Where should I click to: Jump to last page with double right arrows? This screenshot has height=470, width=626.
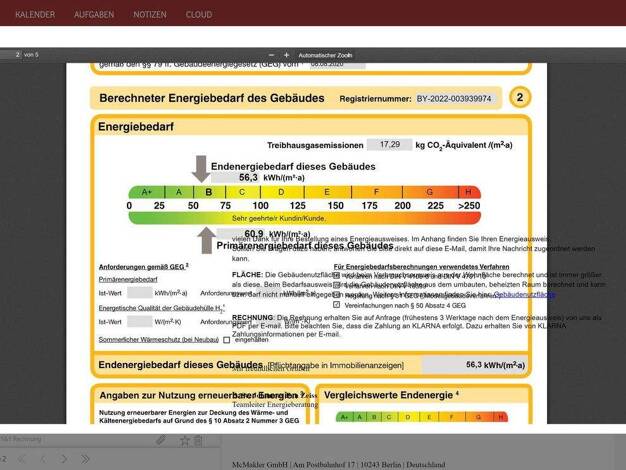(x=87, y=459)
